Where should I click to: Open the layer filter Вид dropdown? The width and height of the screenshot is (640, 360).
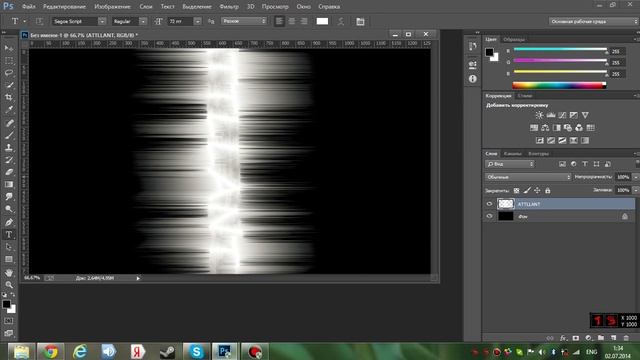tap(510, 164)
